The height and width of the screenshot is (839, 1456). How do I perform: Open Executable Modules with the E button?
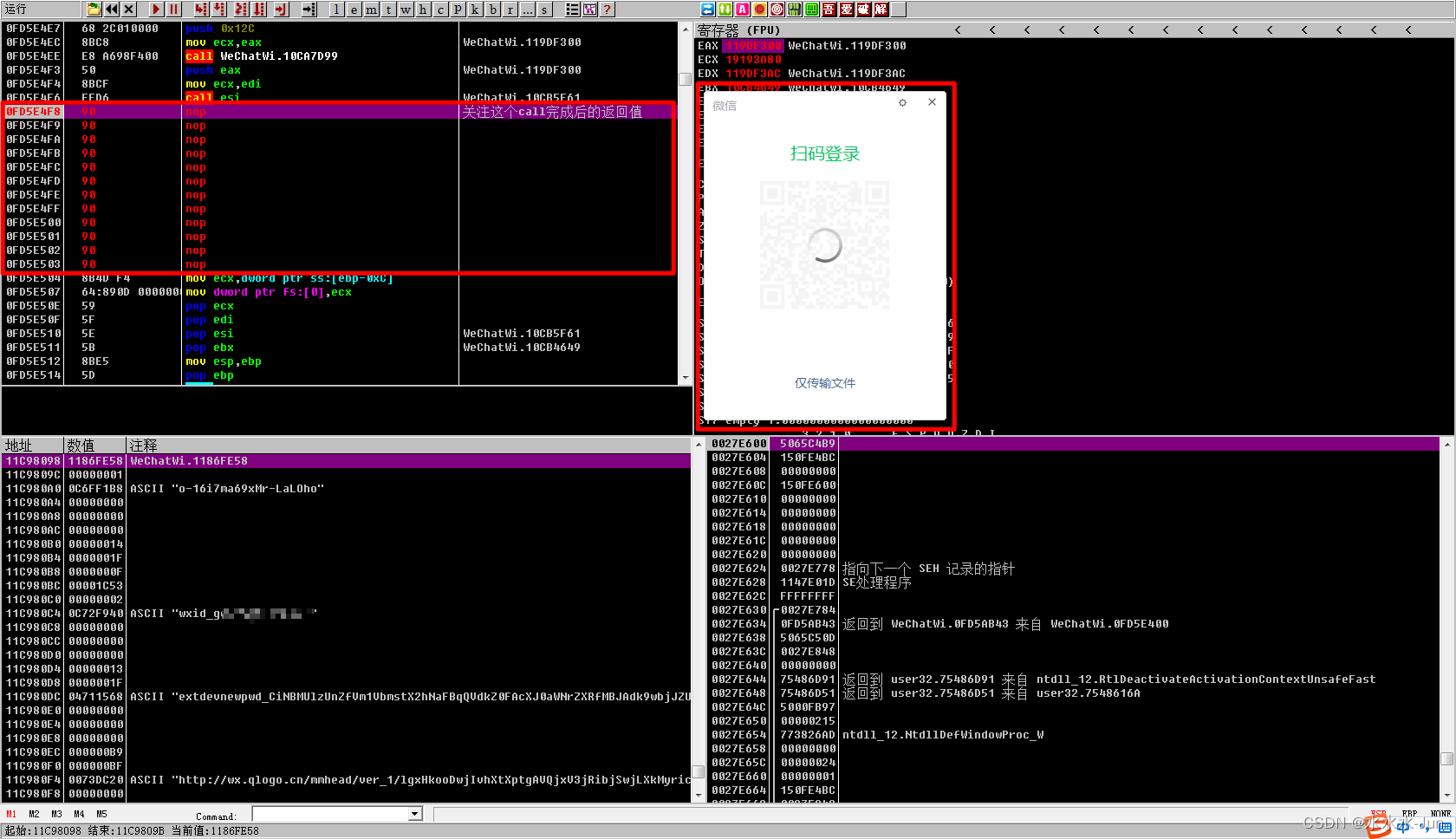[354, 10]
